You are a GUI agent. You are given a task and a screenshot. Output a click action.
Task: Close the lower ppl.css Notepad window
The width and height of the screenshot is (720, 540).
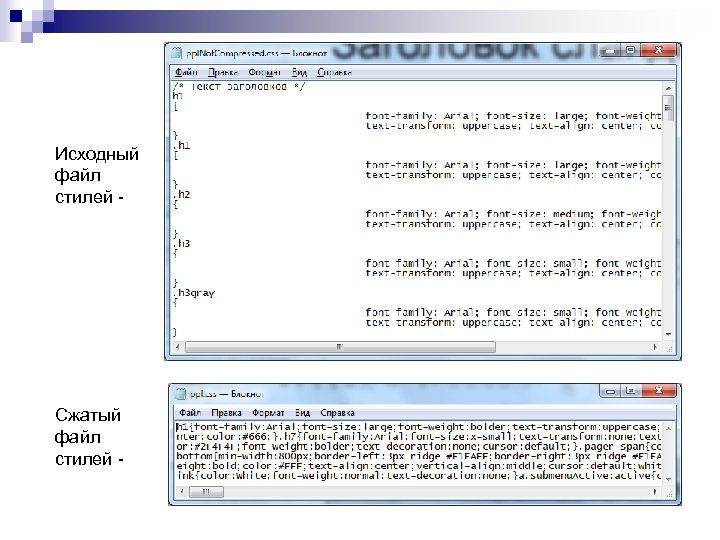658,391
